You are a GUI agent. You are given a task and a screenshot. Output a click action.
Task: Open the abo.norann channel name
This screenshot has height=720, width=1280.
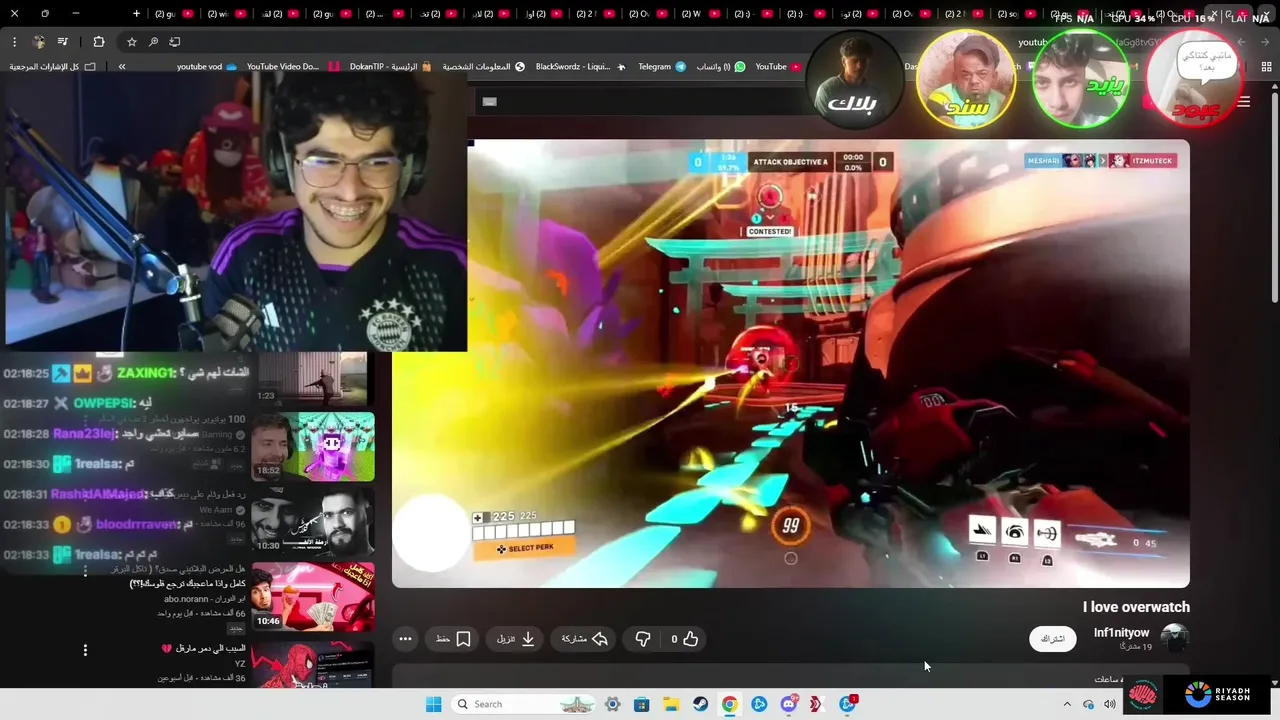(204, 599)
